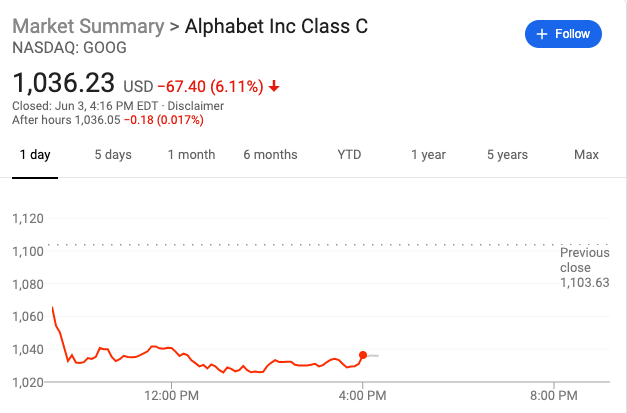The image size is (627, 413).
Task: Click the Previous close 1,103.63 label
Action: [x=584, y=268]
